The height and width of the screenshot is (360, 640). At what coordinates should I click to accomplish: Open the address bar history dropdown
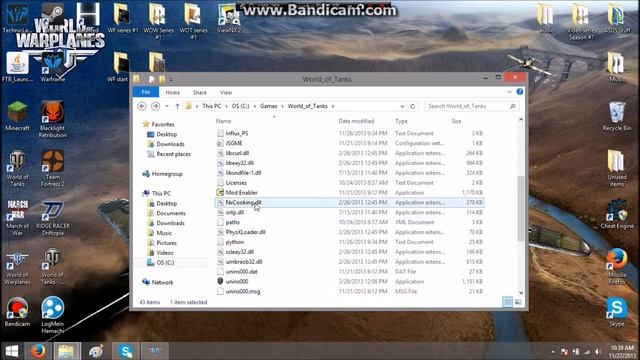pyautogui.click(x=402, y=106)
